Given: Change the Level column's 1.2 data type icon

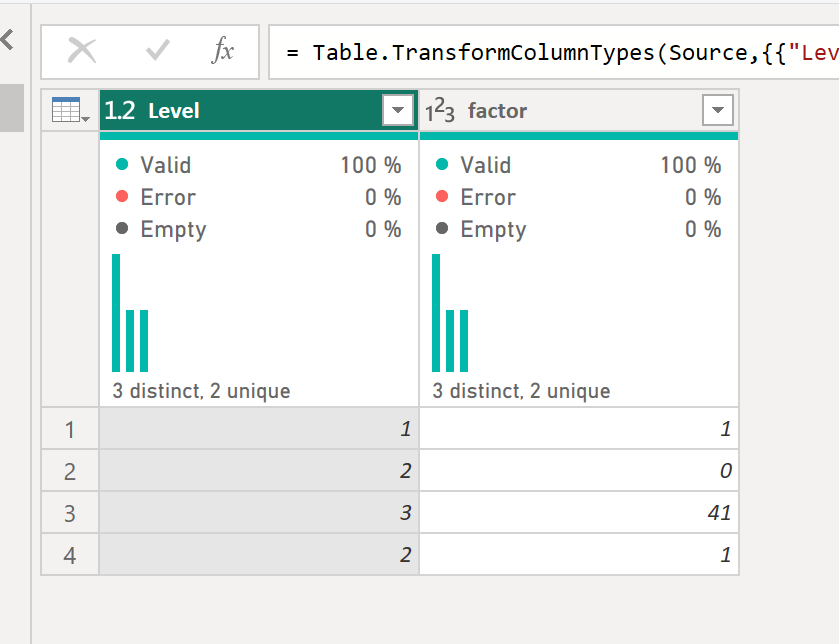Looking at the screenshot, I should pos(119,111).
